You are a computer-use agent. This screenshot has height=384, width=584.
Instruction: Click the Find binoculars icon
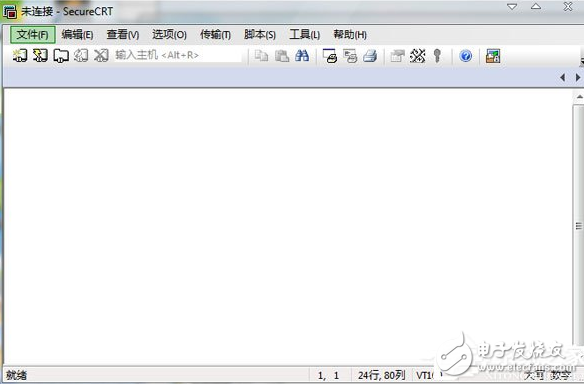coord(302,56)
